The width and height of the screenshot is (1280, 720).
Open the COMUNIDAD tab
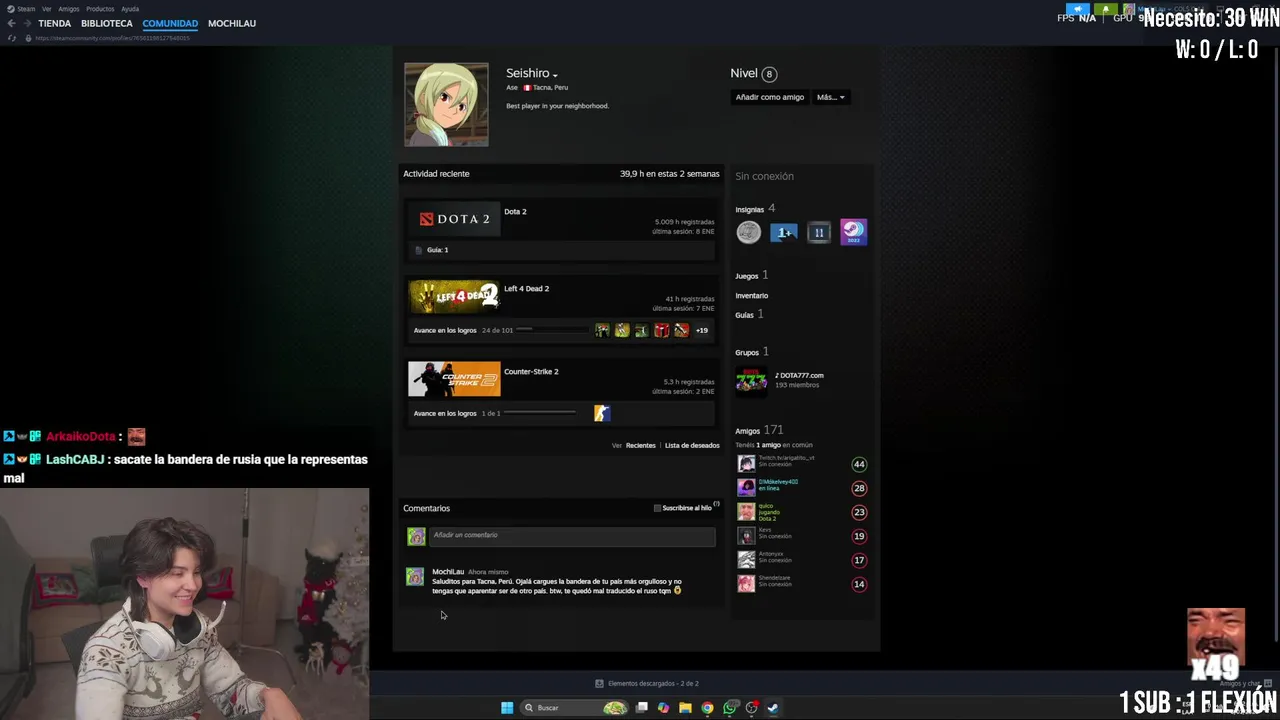pos(170,23)
